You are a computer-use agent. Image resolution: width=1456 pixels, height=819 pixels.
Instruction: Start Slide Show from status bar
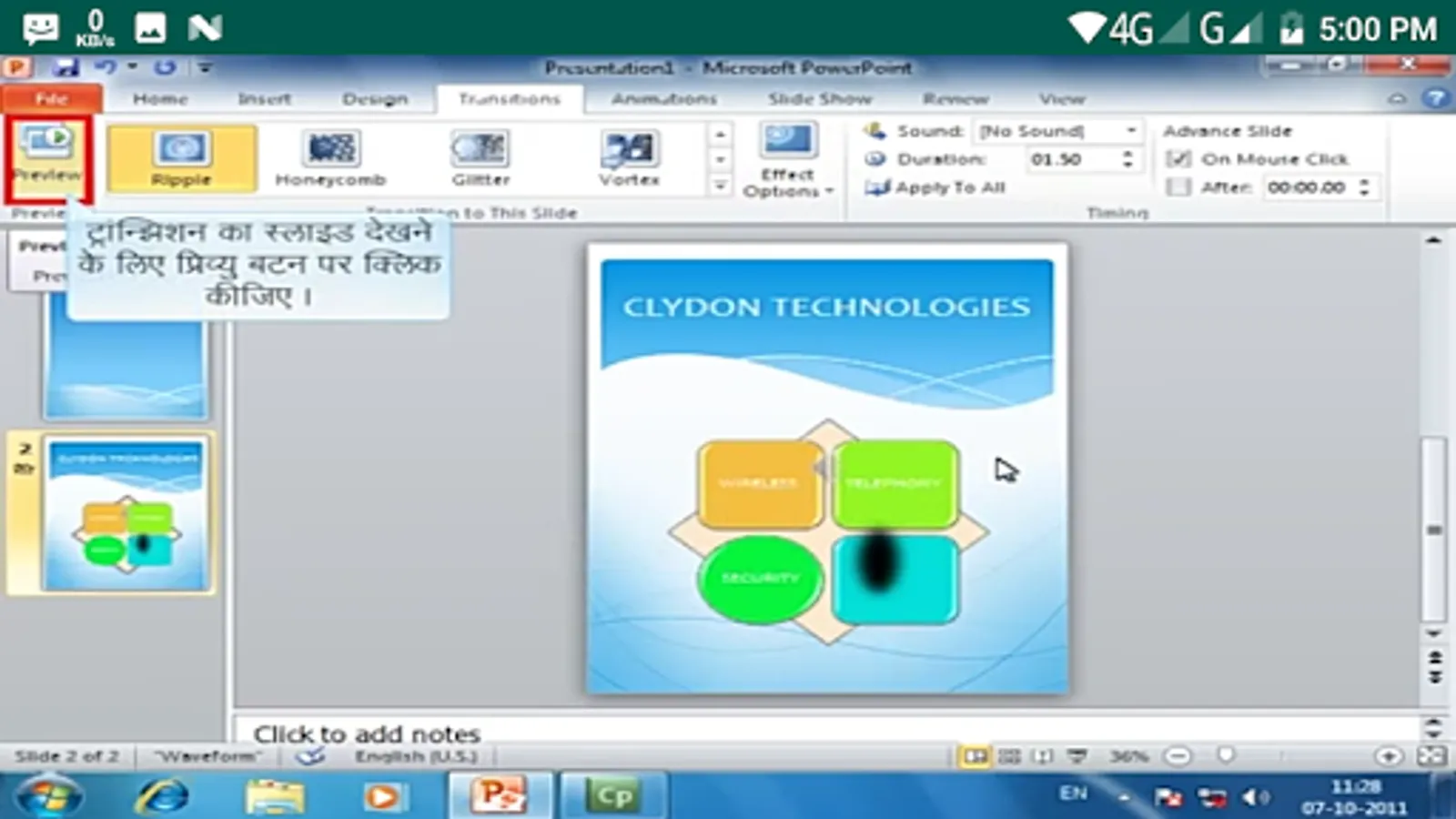pos(1077,756)
